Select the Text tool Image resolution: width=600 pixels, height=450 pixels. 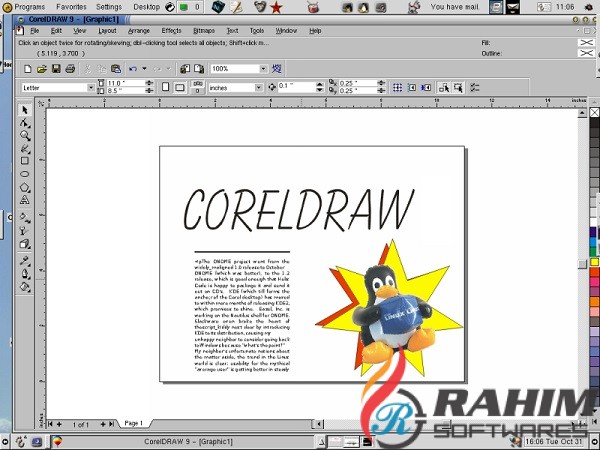click(25, 200)
